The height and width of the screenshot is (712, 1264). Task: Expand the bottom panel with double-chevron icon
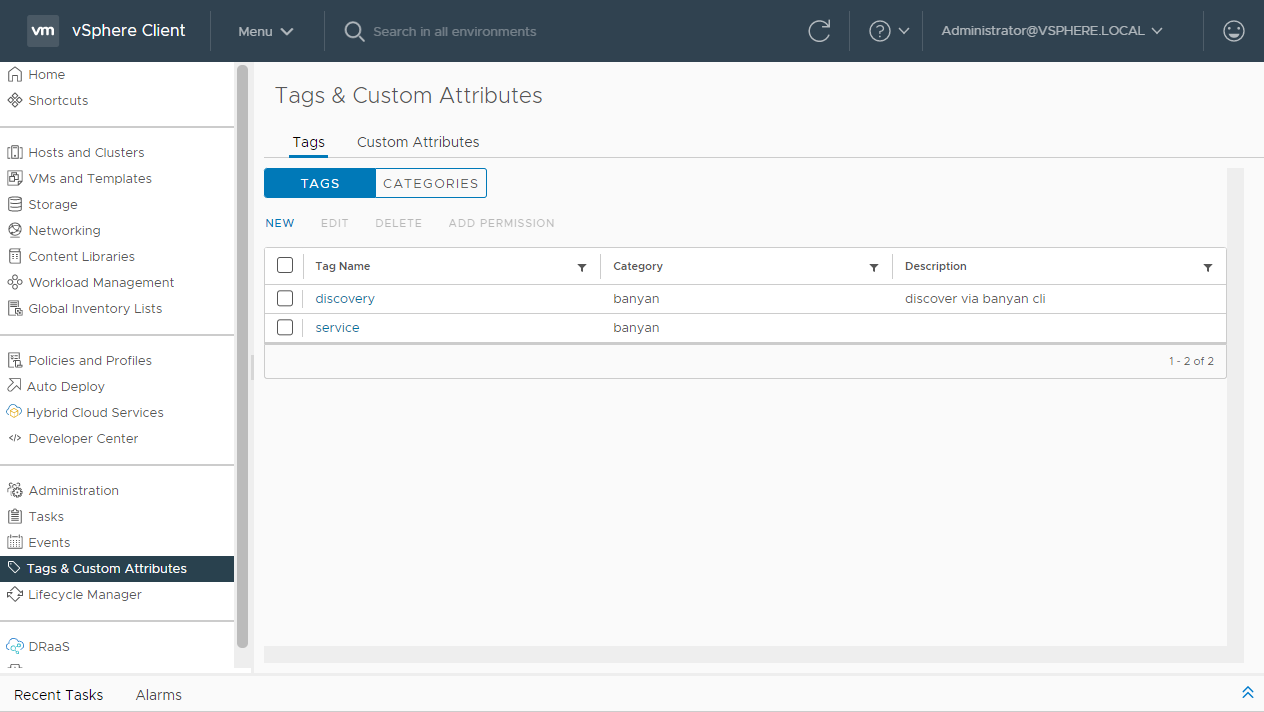(1247, 693)
